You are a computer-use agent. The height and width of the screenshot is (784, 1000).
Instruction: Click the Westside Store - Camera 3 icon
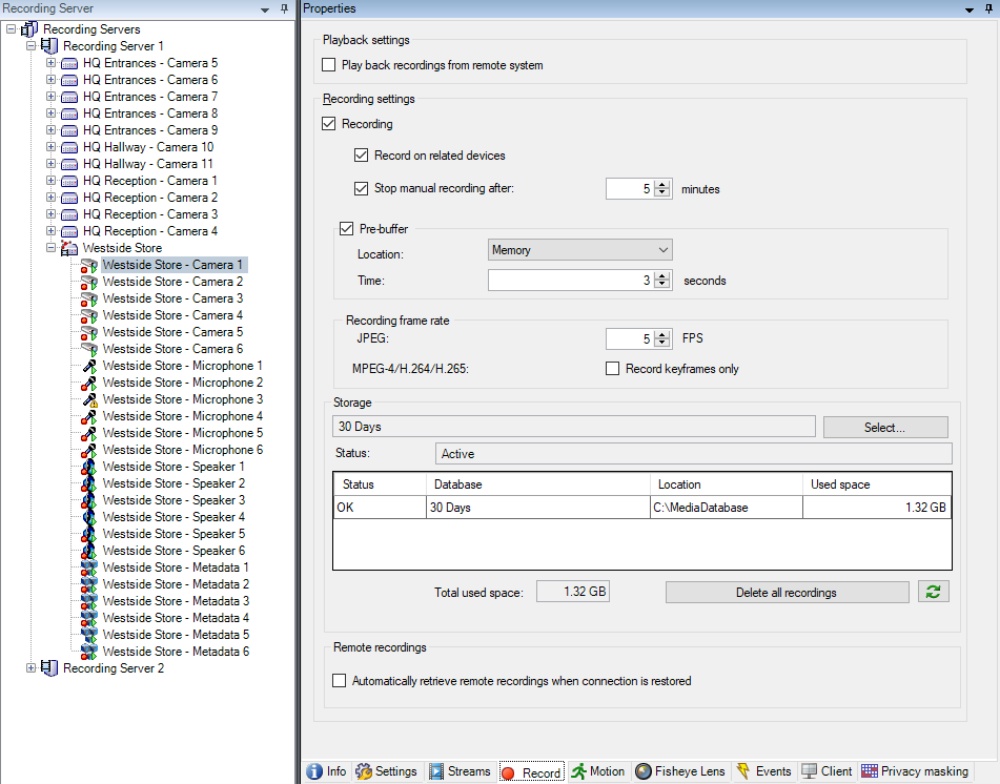click(x=89, y=299)
